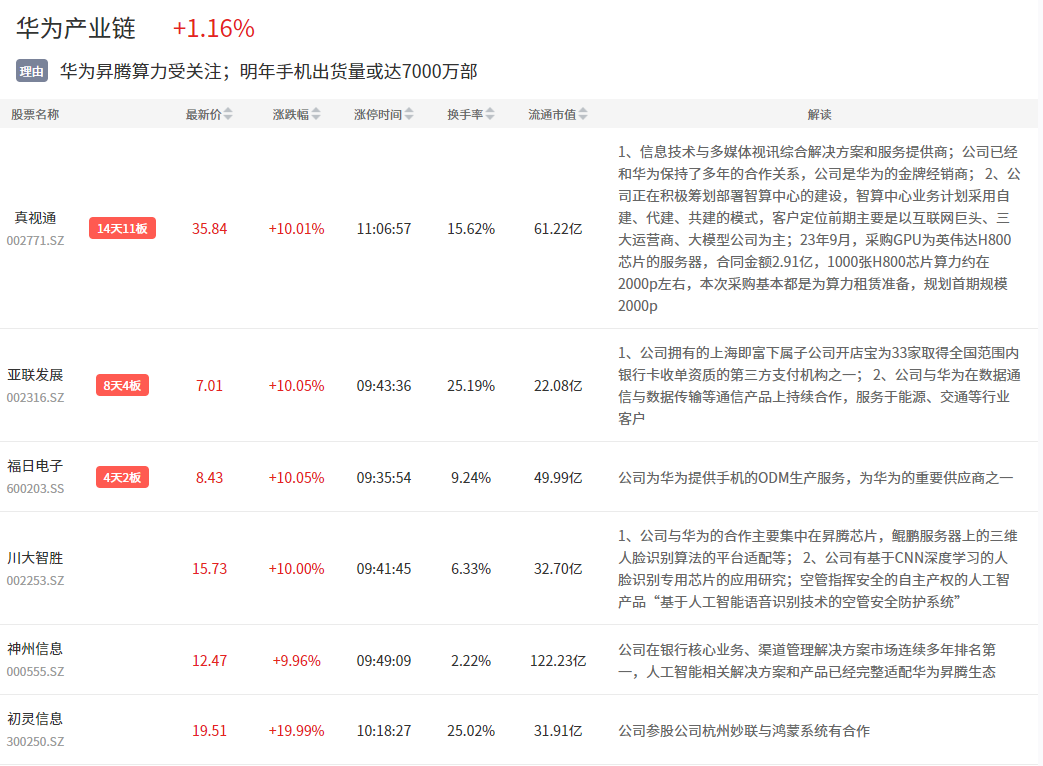This screenshot has height=766, width=1043.
Task: Click price 15.73
Action: [210, 569]
